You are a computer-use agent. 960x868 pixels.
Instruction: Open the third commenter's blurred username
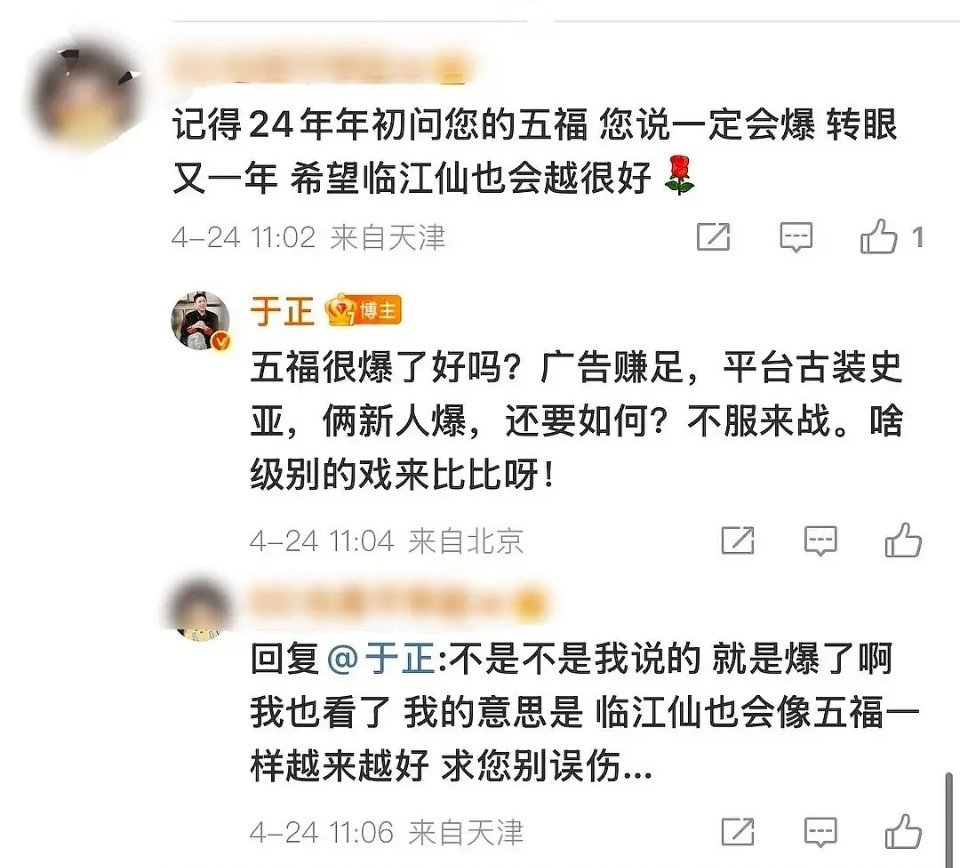(397, 603)
